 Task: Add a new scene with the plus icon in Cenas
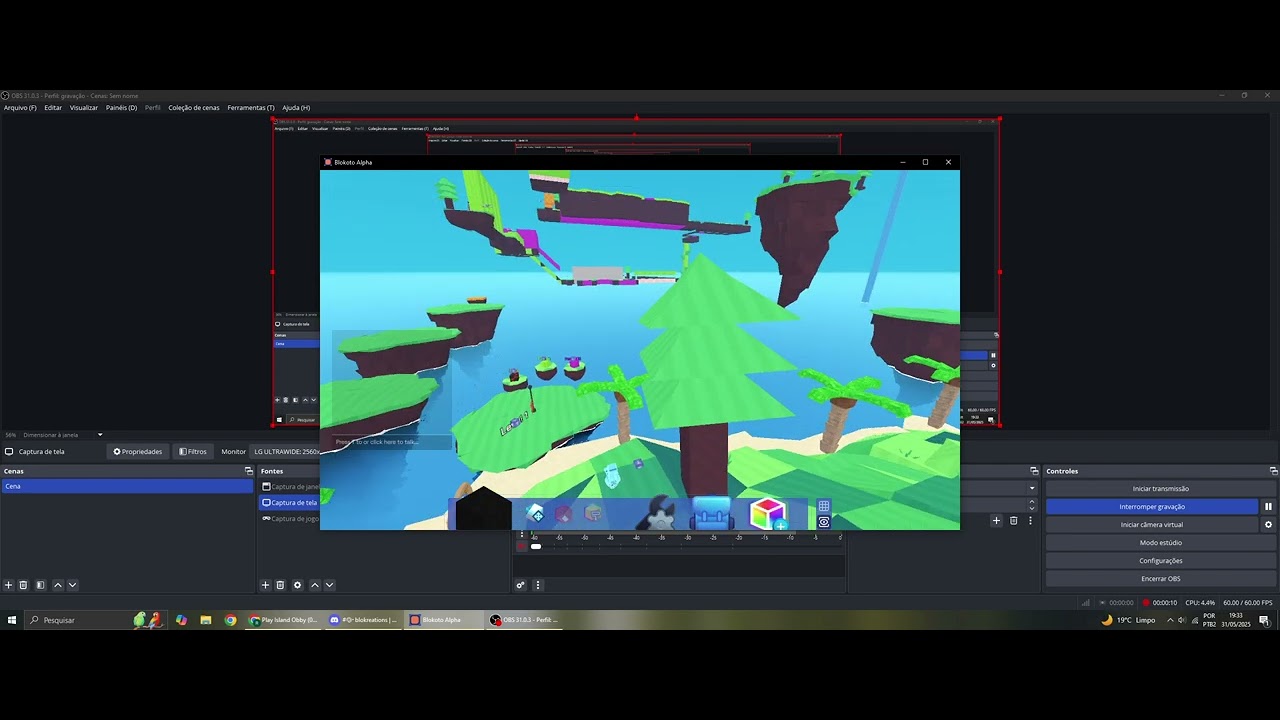(9, 585)
